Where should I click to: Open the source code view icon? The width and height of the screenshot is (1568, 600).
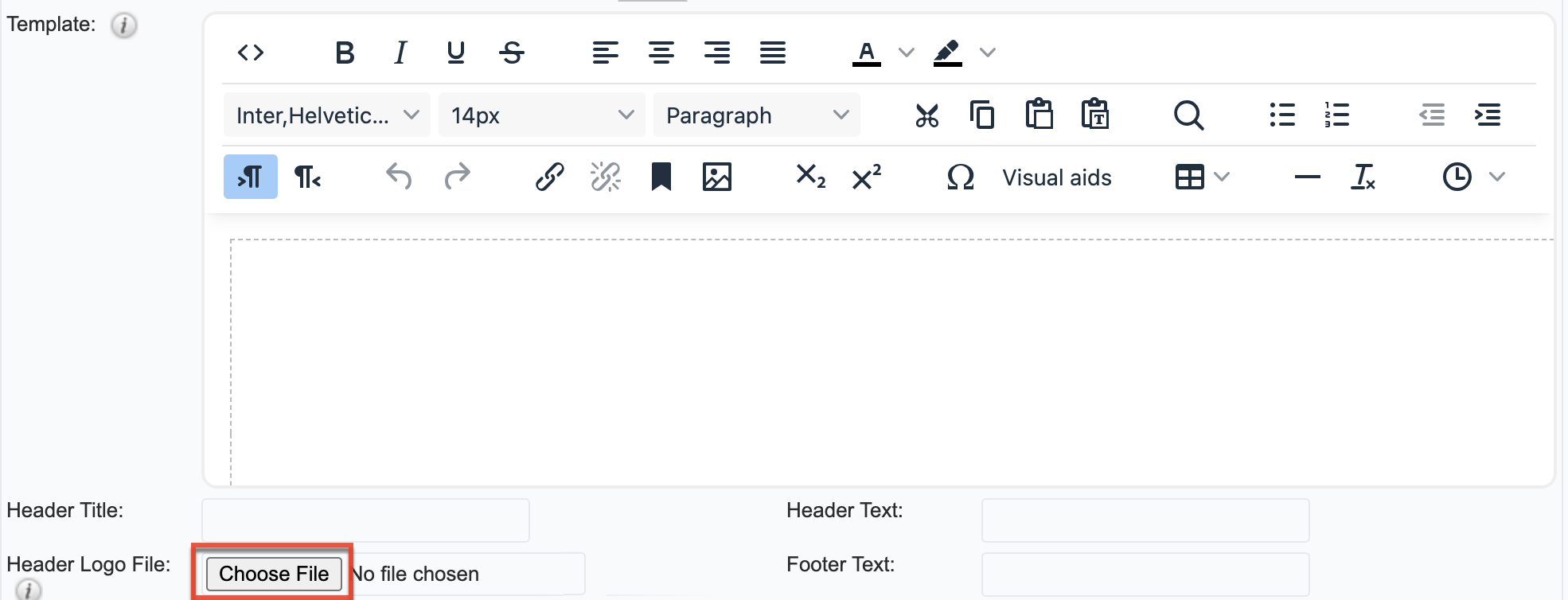pos(251,53)
